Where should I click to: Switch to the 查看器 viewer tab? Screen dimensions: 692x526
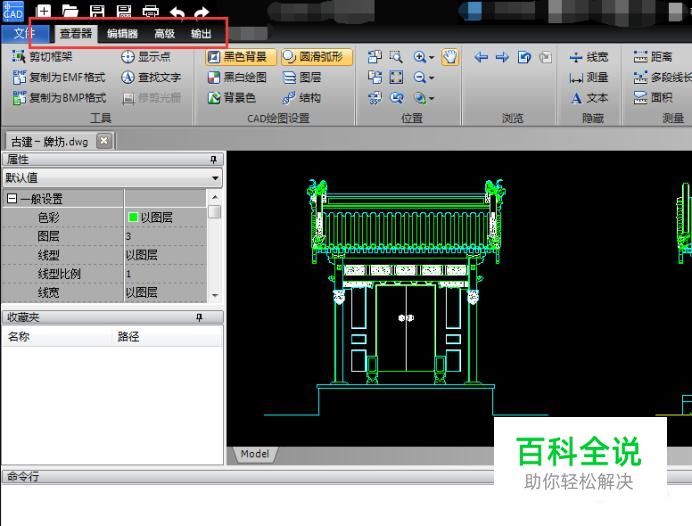click(x=75, y=33)
